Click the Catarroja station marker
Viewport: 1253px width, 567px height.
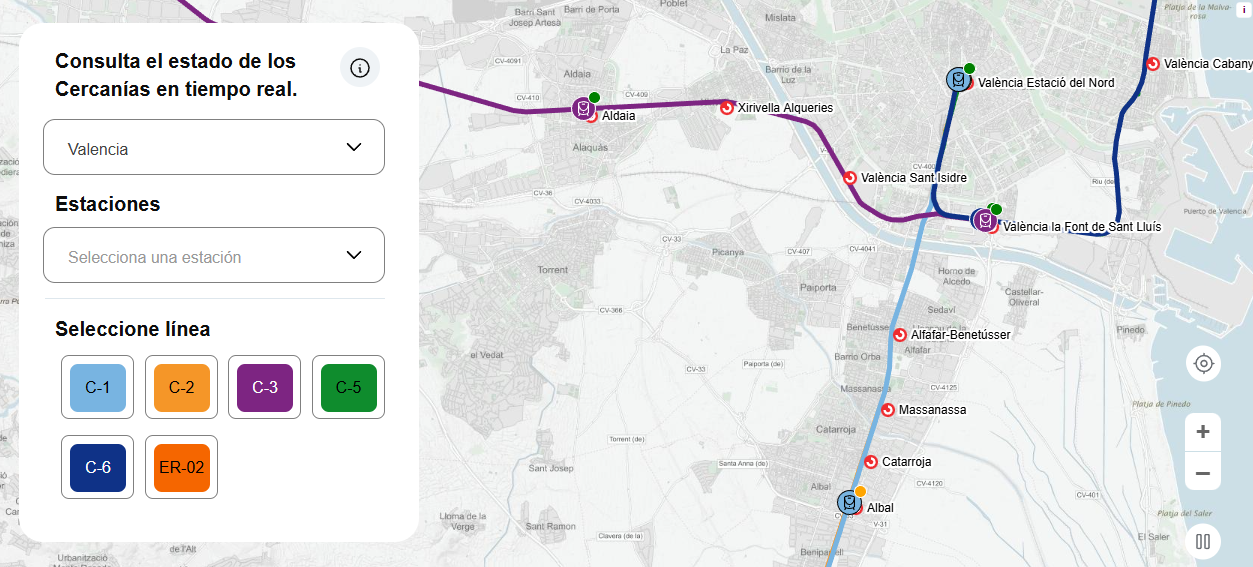pos(870,461)
